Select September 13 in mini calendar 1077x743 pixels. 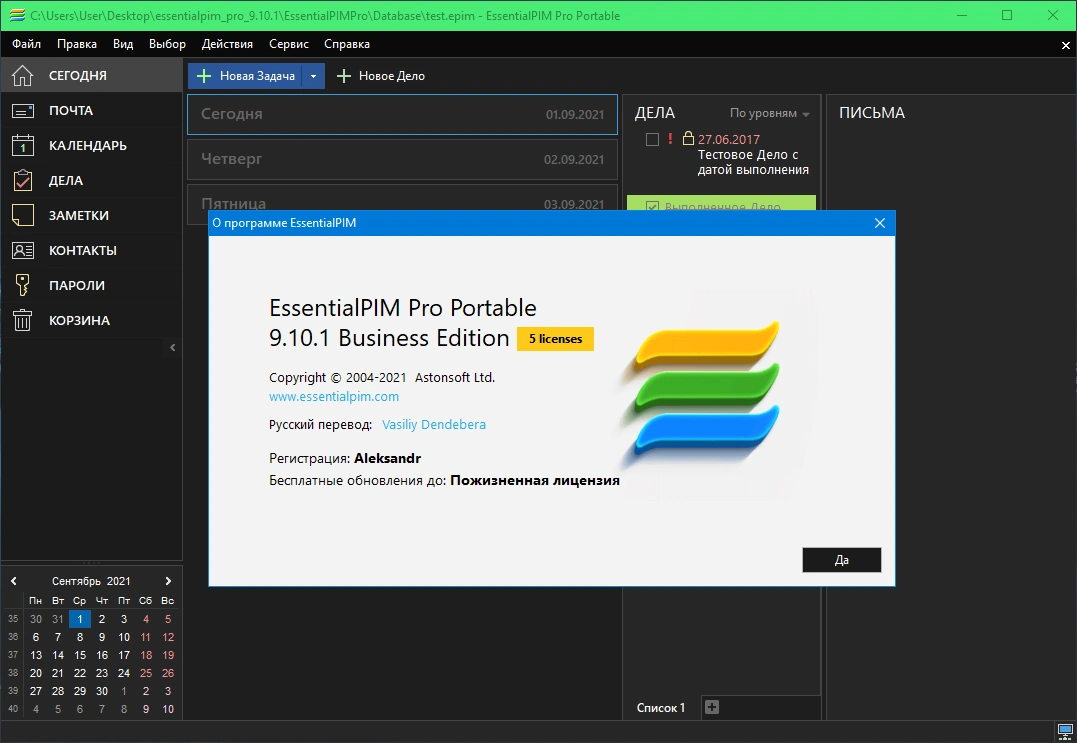(x=36, y=655)
